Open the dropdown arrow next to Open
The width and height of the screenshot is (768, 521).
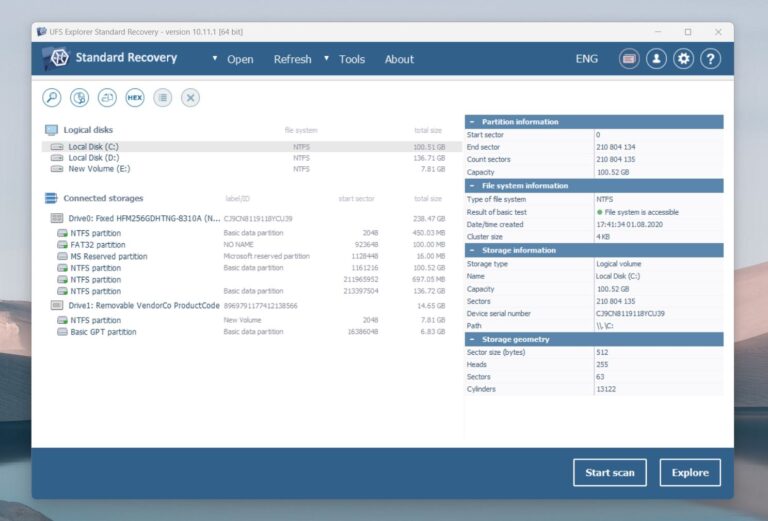pyautogui.click(x=215, y=59)
